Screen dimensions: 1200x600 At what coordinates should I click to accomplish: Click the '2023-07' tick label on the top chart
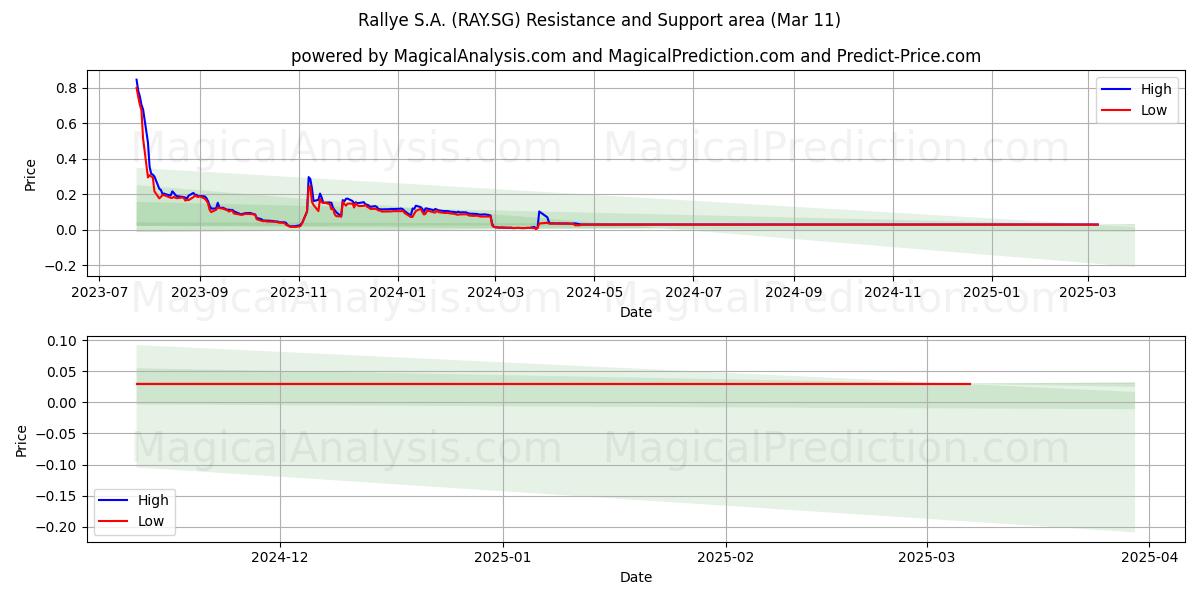(99, 292)
